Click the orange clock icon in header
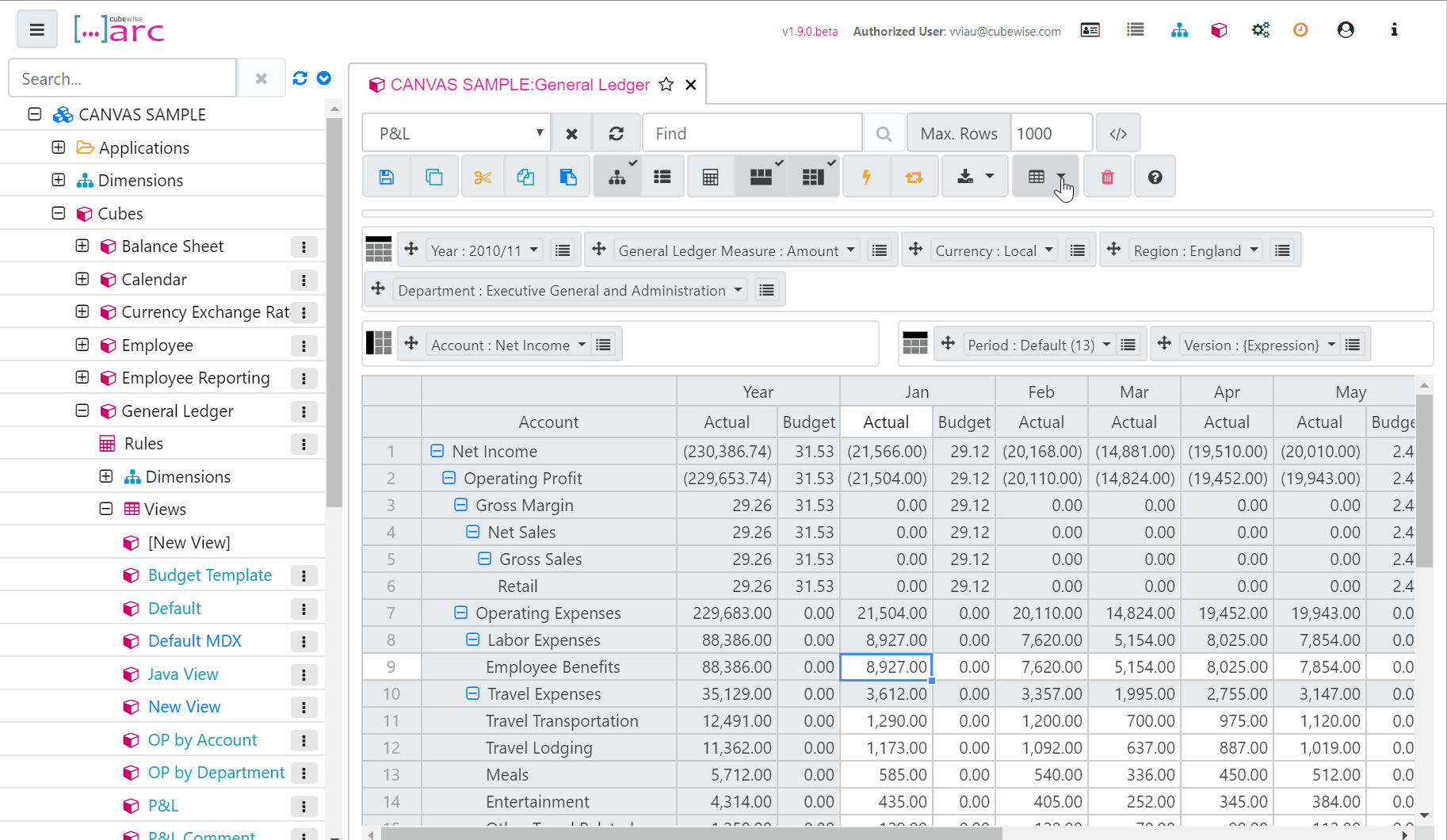The image size is (1447, 840). (x=1300, y=30)
